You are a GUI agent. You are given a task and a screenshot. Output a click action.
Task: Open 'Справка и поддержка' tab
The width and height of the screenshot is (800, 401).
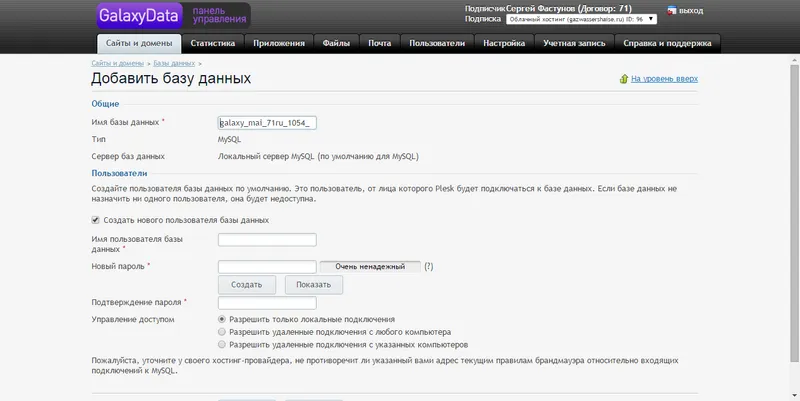667,43
